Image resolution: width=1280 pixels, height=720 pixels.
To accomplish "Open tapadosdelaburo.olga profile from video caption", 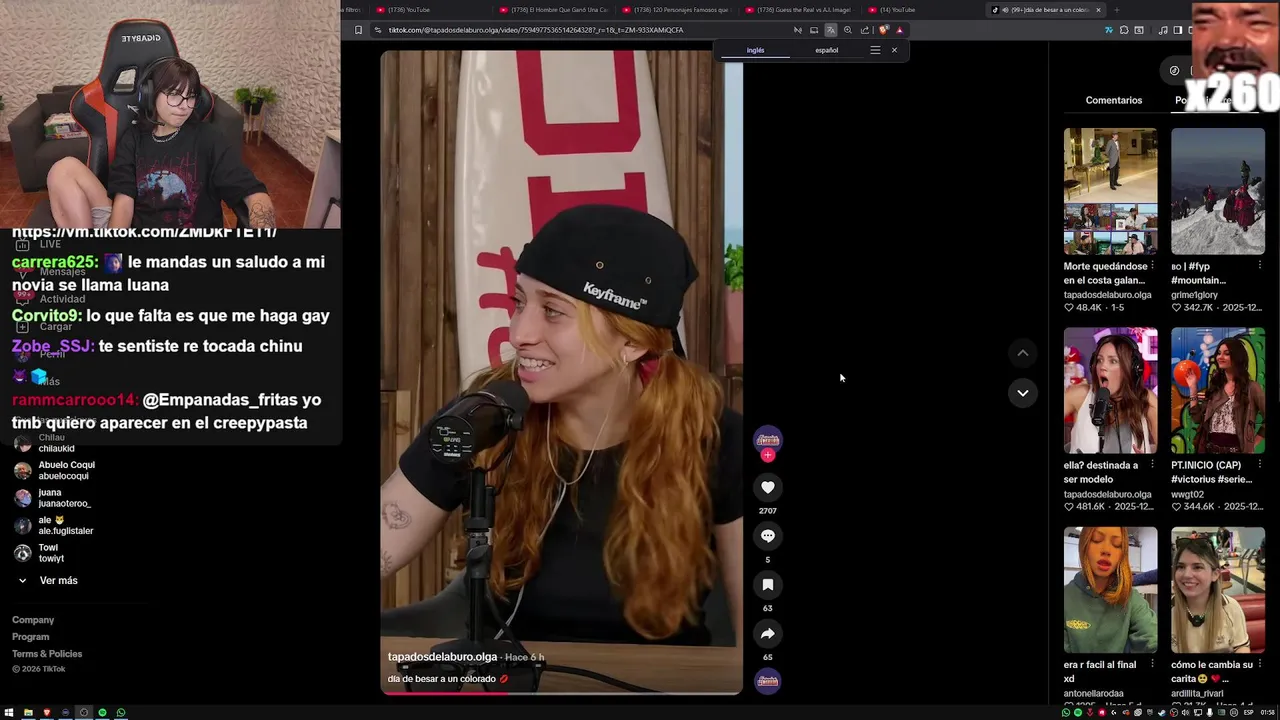I will click(x=442, y=657).
